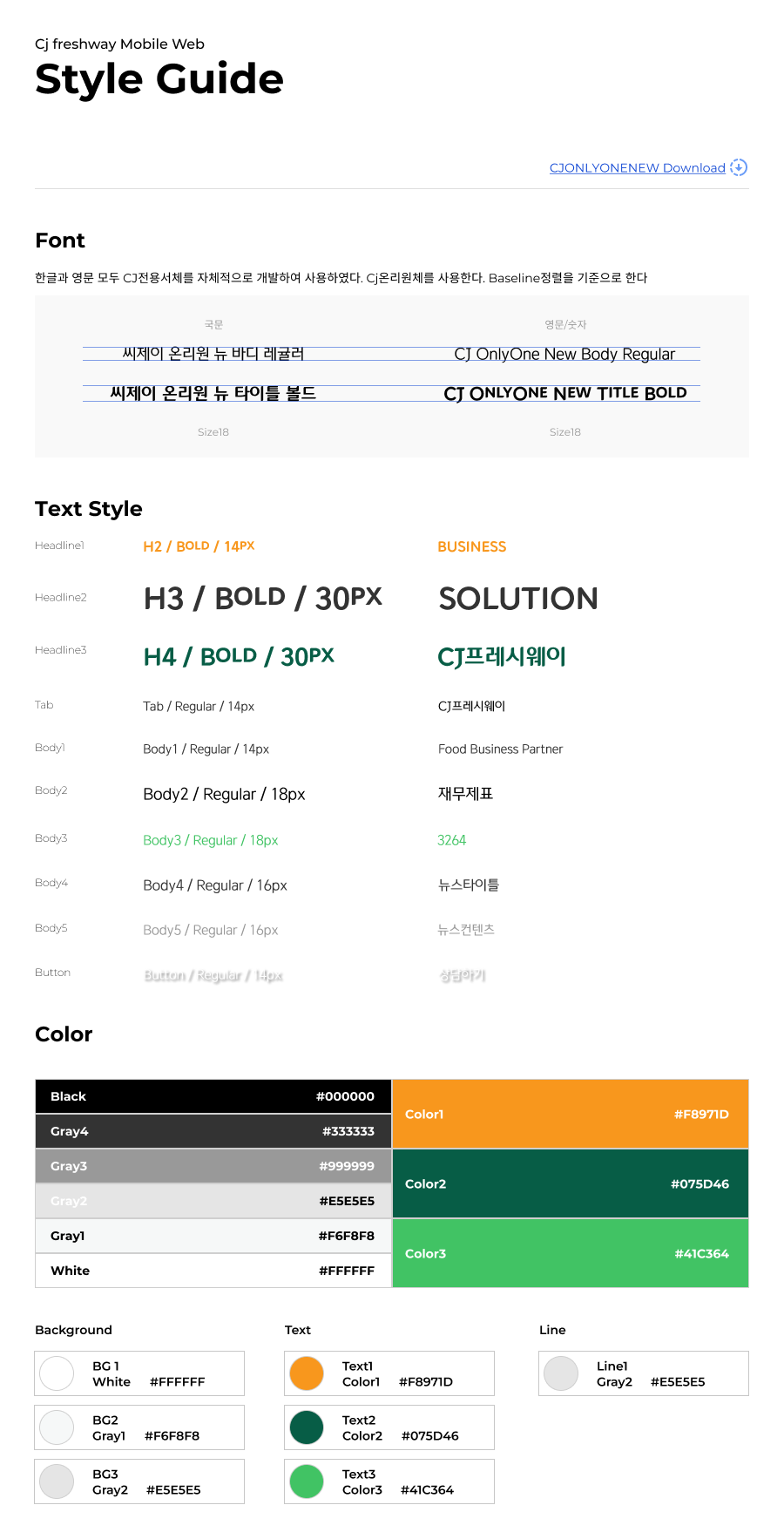This screenshot has height=1539, width=784.
Task: Select the Gray3 #999999 color bar
Action: coord(213,1166)
